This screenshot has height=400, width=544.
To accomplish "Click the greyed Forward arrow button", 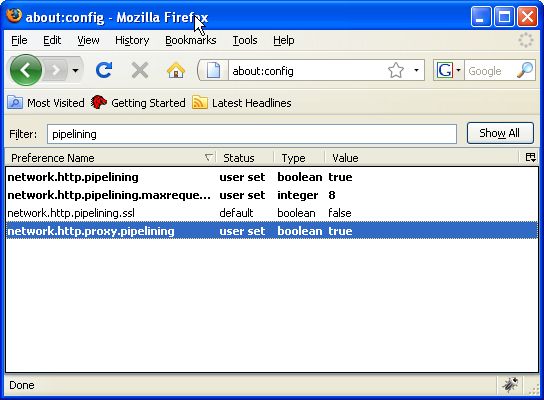I will [56, 70].
